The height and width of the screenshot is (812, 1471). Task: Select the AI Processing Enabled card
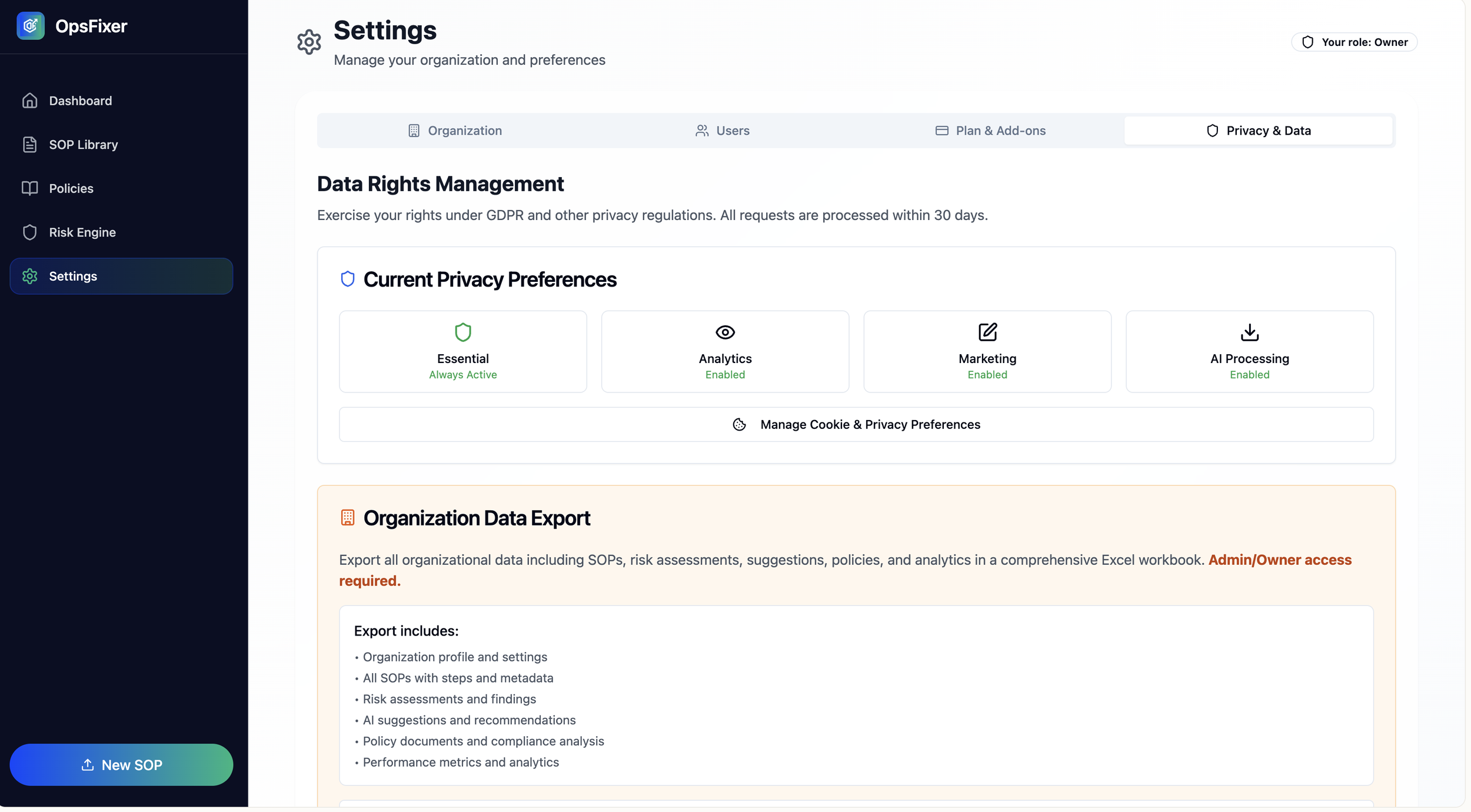(1249, 352)
